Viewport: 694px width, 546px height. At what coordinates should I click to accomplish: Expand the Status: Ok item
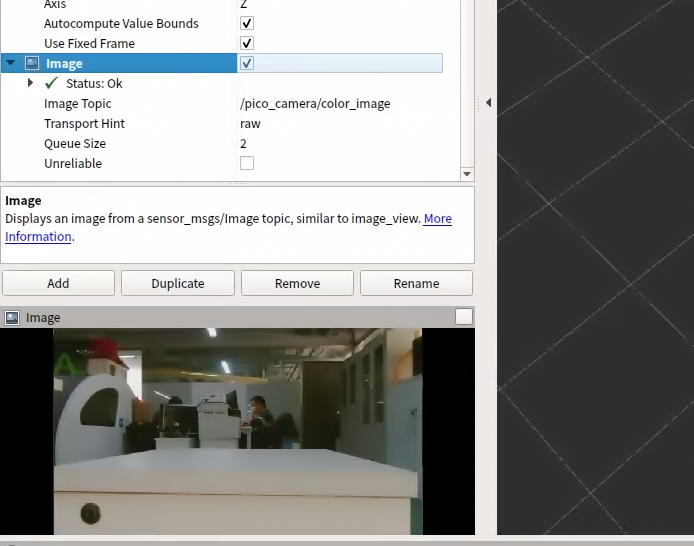(x=31, y=83)
